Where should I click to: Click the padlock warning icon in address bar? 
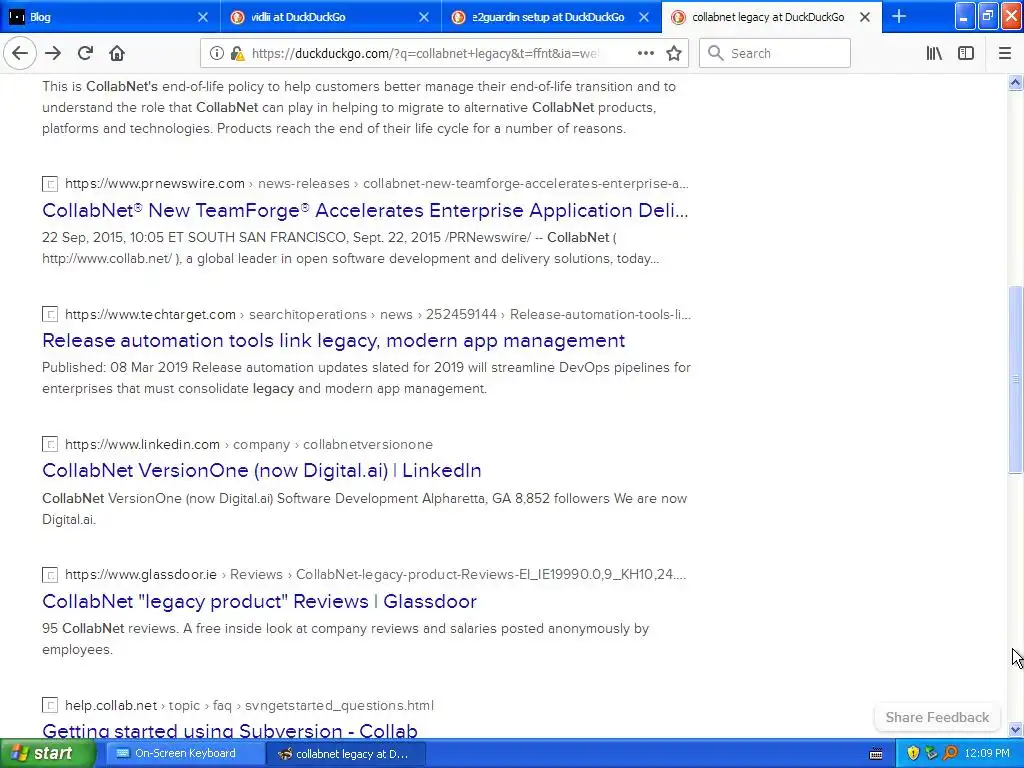click(238, 54)
